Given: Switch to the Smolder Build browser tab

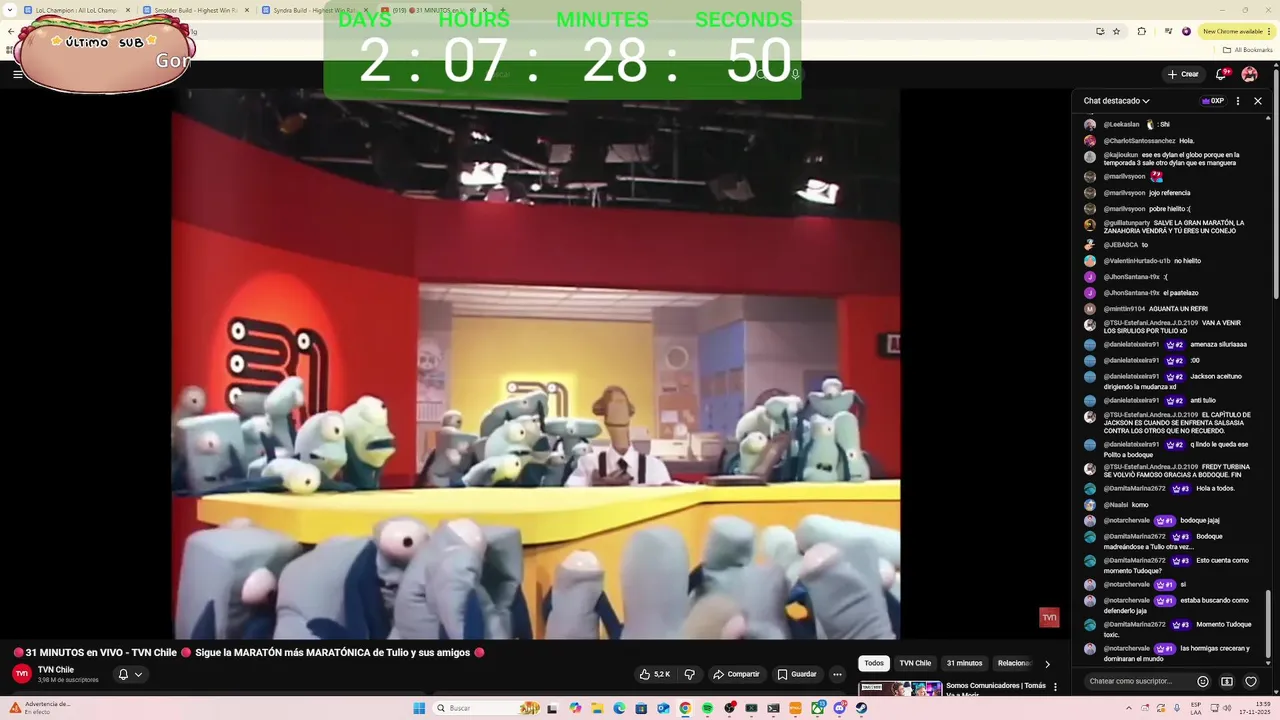Looking at the screenshot, I should click(195, 10).
